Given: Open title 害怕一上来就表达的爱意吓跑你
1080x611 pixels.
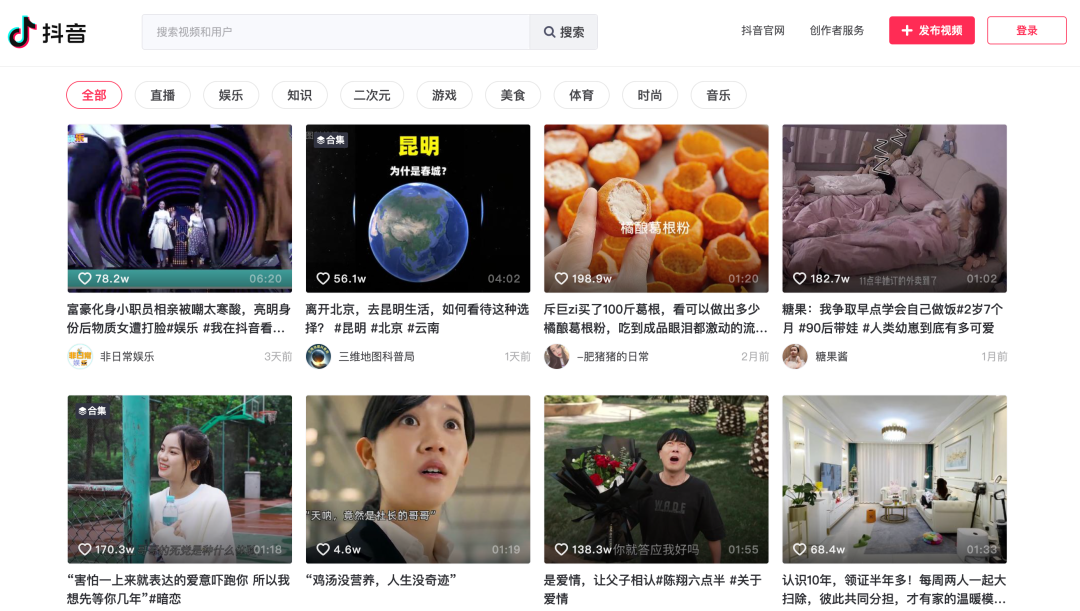Looking at the screenshot, I should tap(178, 589).
